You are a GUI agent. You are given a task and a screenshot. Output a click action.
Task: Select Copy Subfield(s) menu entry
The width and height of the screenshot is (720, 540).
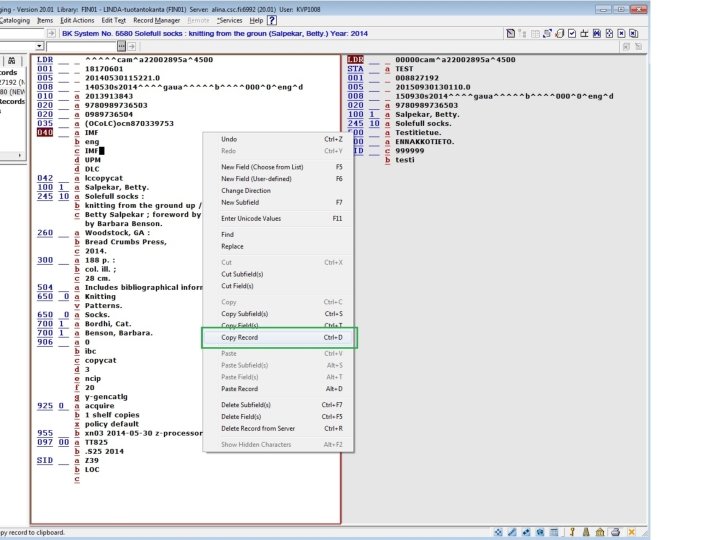(x=278, y=314)
